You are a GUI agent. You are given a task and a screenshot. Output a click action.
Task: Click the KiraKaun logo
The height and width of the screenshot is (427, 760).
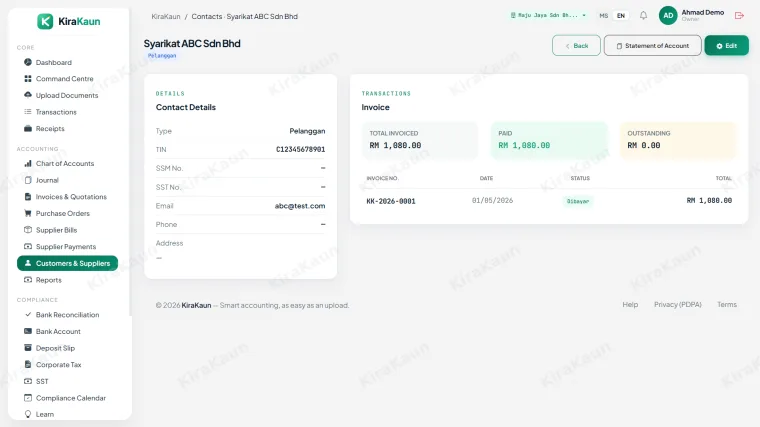click(69, 21)
